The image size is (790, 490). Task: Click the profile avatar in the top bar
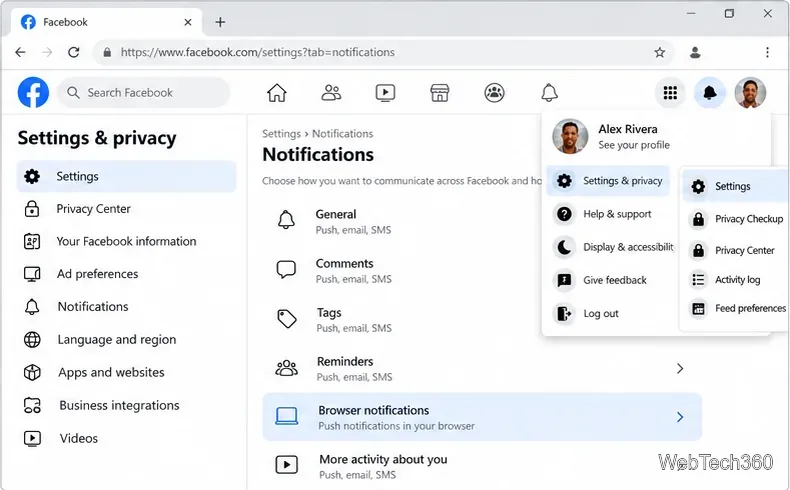click(x=750, y=93)
